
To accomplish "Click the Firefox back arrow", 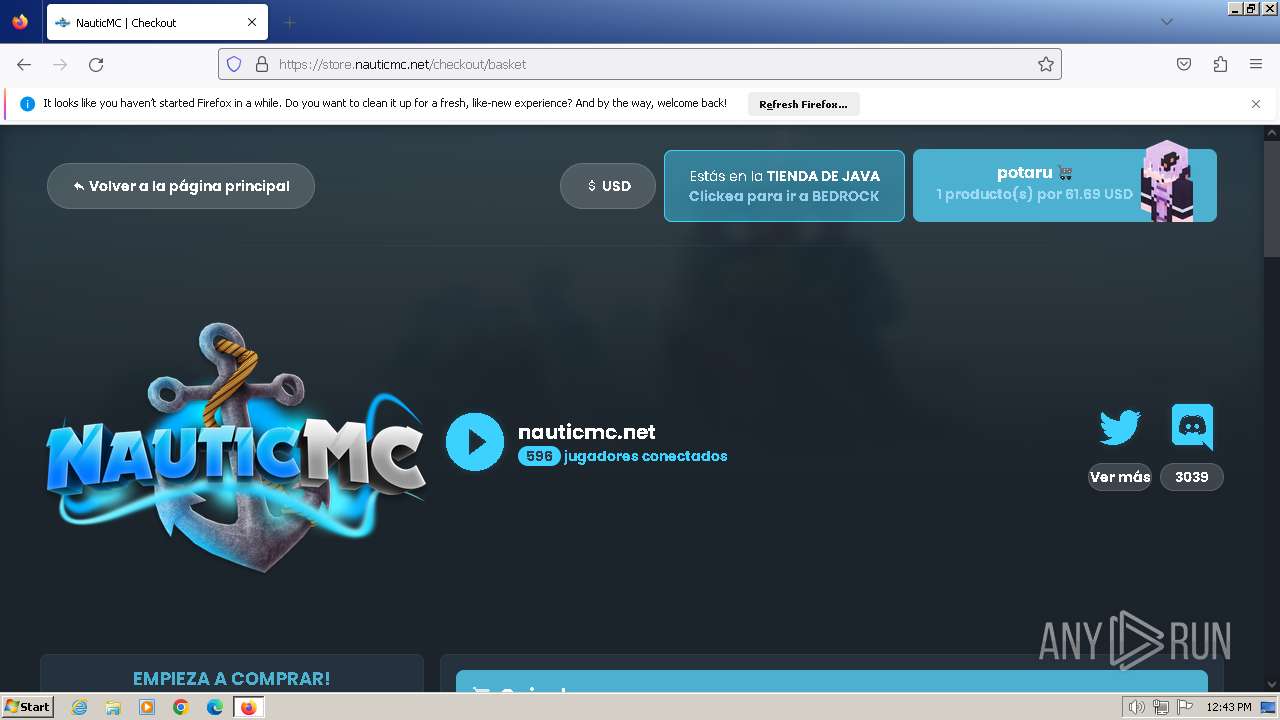I will (24, 64).
